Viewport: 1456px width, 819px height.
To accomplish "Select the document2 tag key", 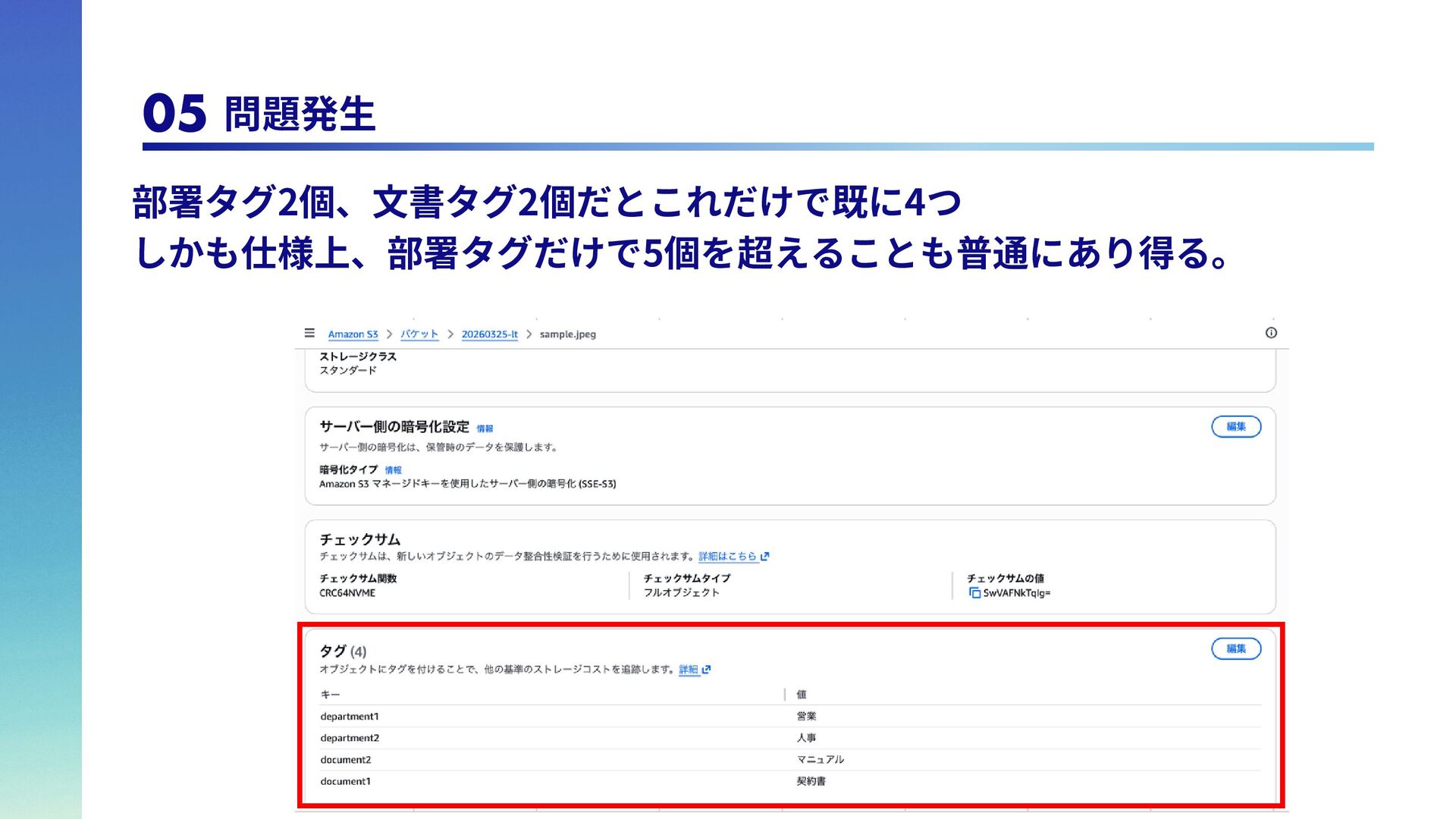I will point(346,760).
